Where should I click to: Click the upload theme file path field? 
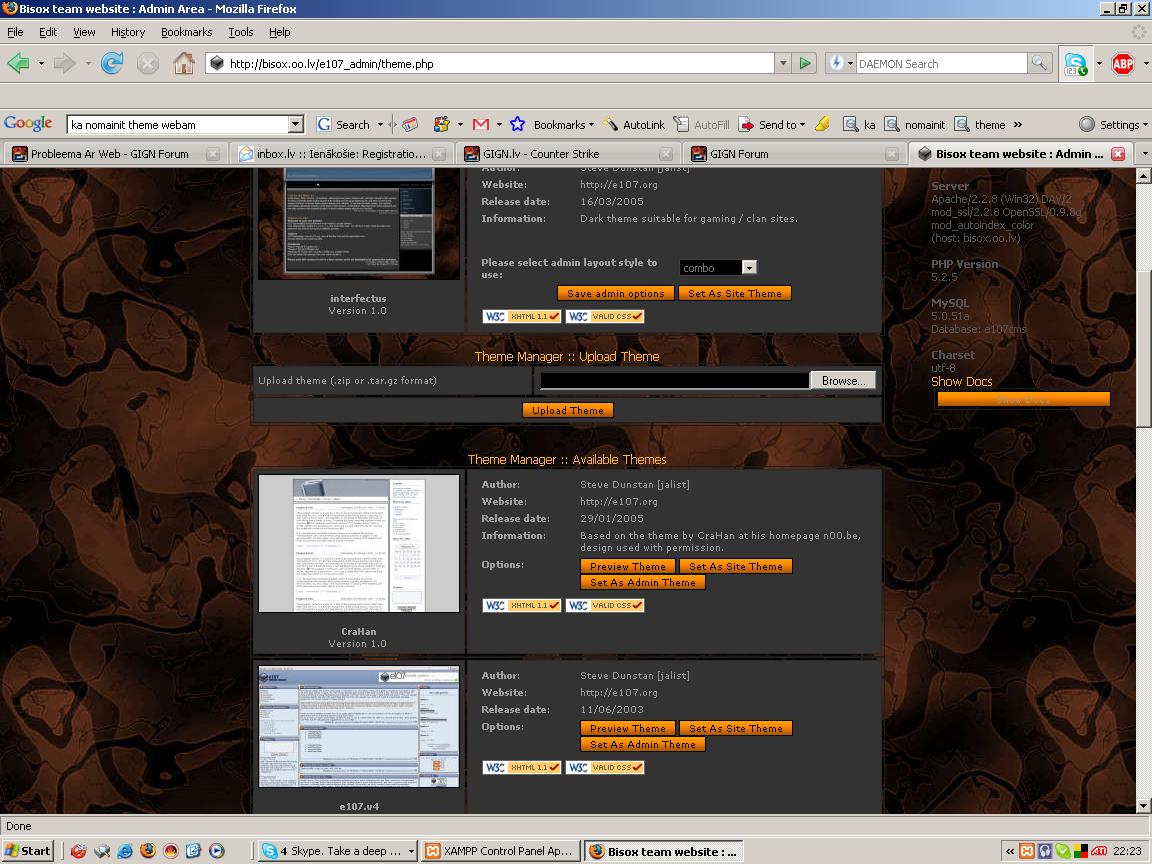pyautogui.click(x=674, y=381)
